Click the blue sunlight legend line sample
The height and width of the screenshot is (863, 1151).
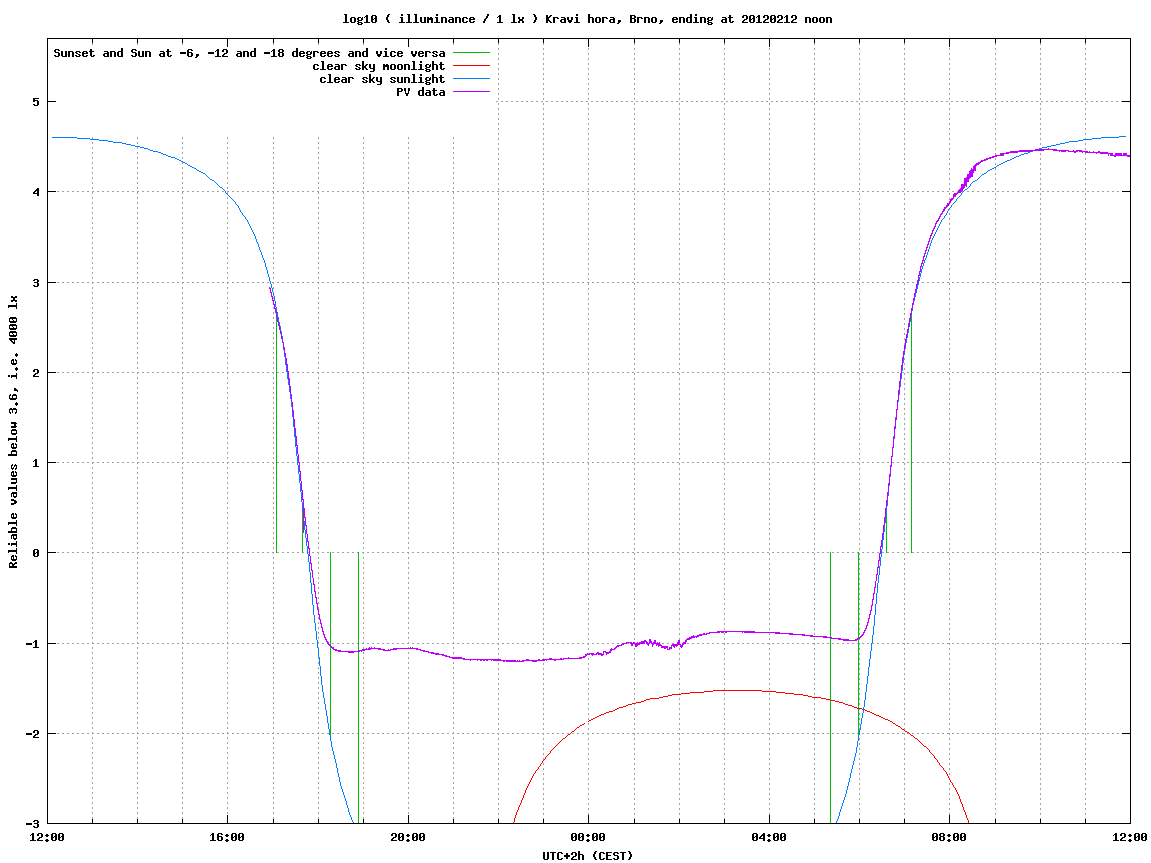(x=471, y=79)
